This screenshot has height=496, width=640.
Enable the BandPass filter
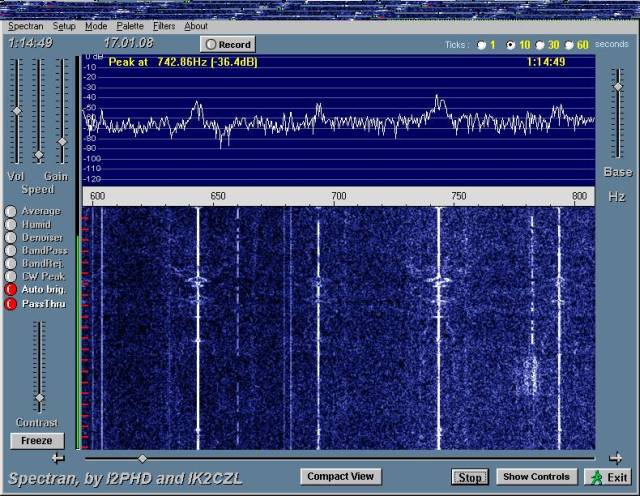coord(11,251)
